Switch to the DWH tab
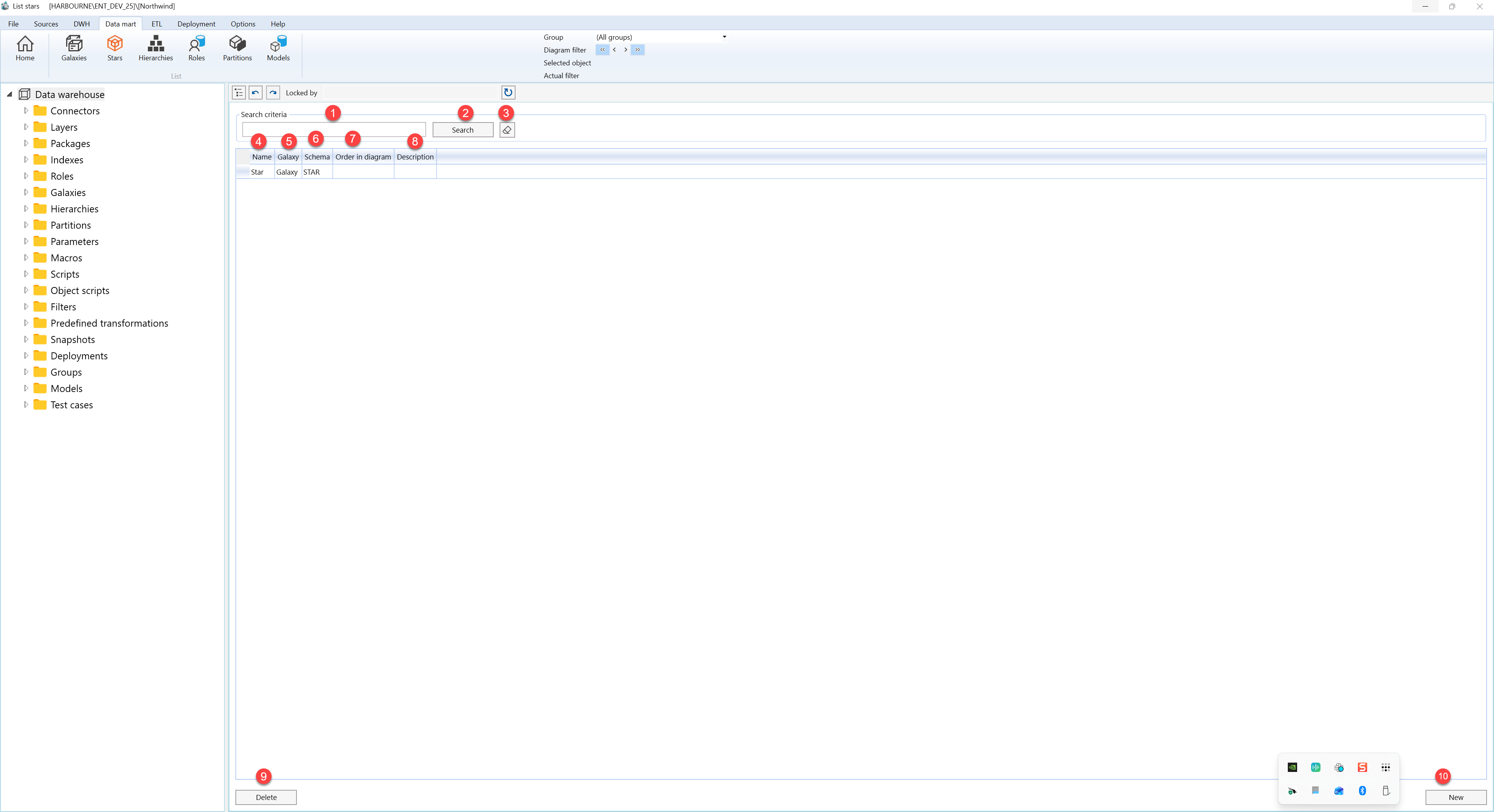 pos(82,24)
